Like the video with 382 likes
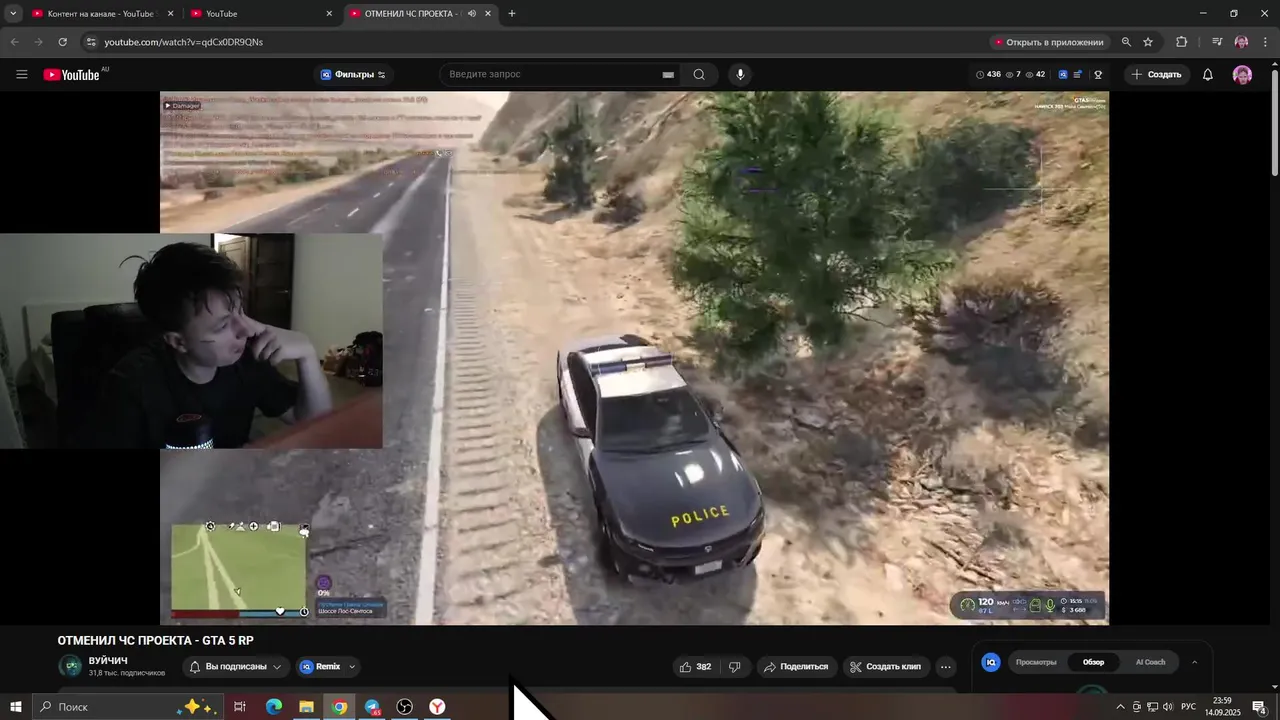The image size is (1280, 720). coord(695,666)
